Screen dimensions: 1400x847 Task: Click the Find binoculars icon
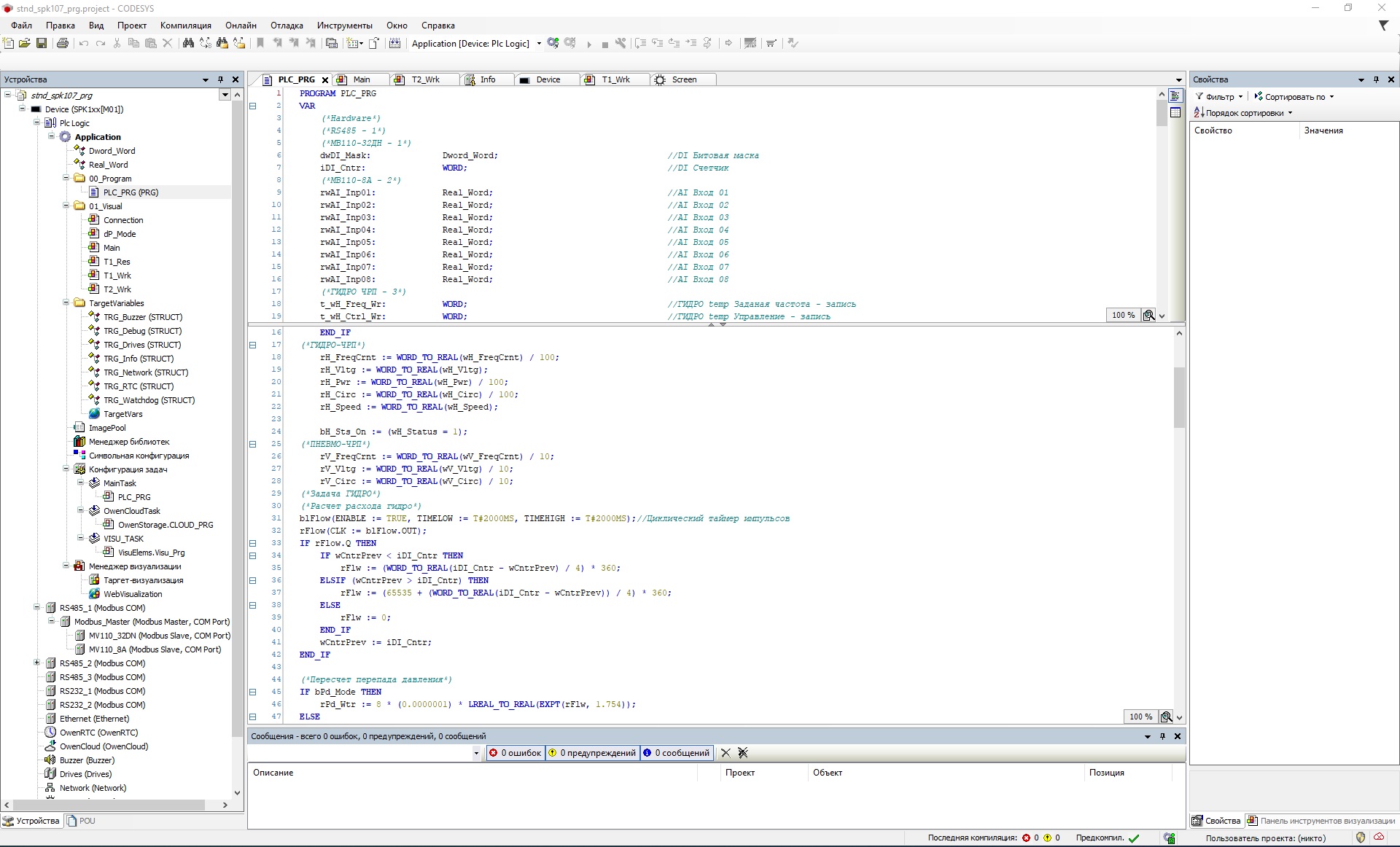(188, 44)
